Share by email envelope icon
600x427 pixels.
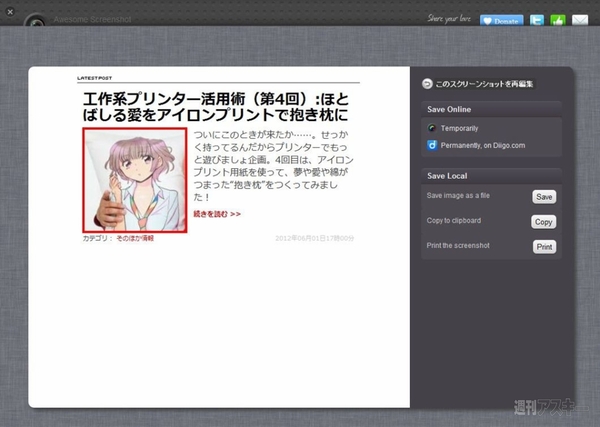(x=580, y=20)
